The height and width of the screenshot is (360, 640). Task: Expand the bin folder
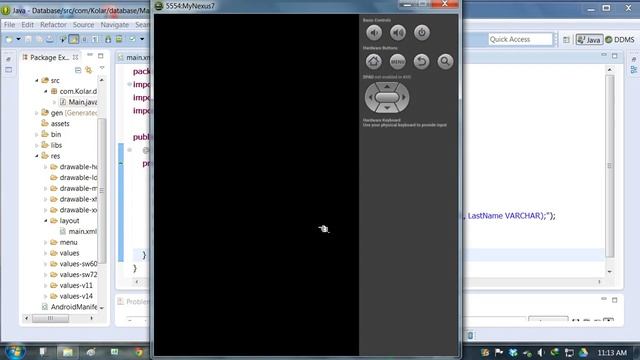[x=36, y=135]
